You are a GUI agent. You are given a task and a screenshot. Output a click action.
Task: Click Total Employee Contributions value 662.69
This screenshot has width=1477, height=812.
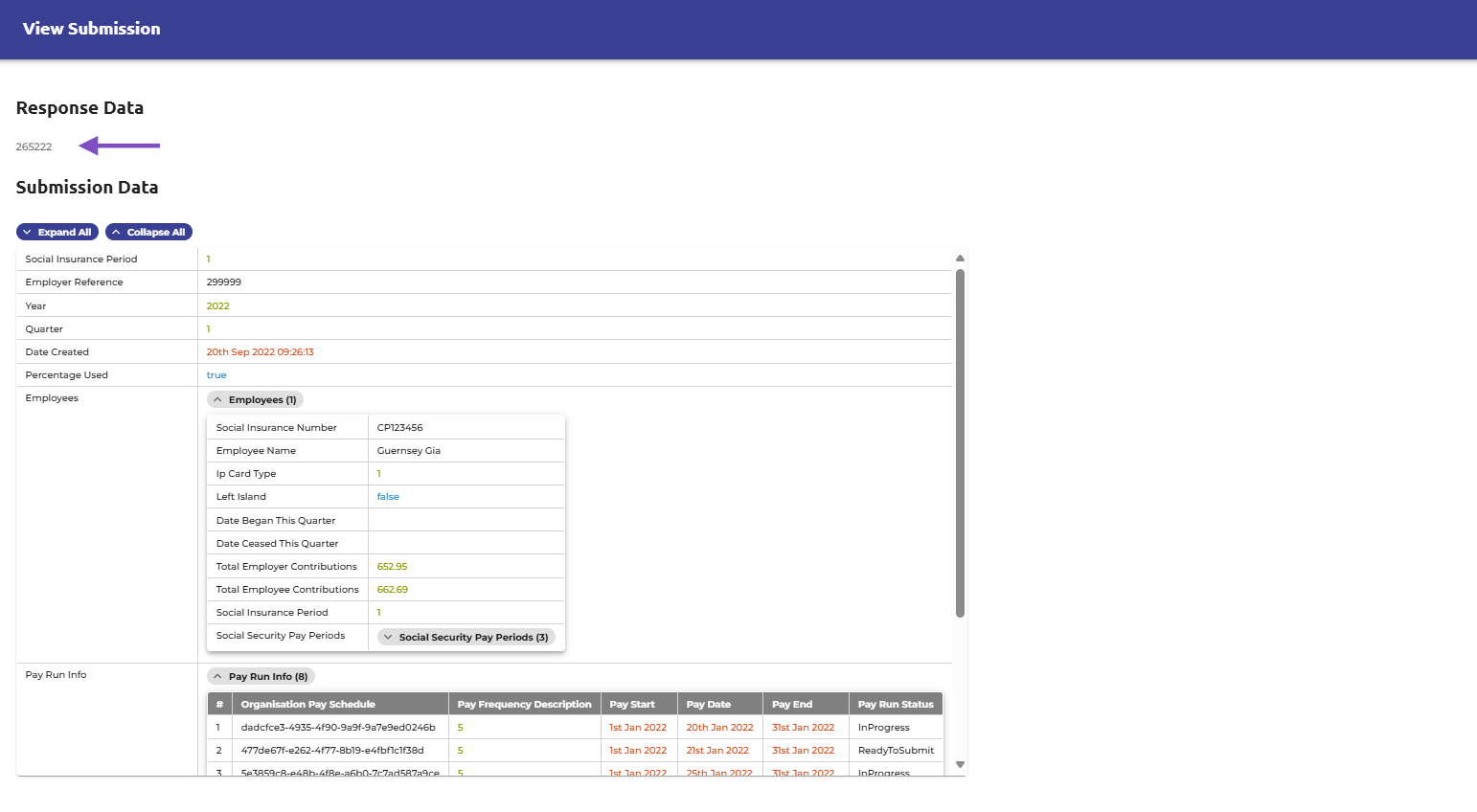coord(393,590)
